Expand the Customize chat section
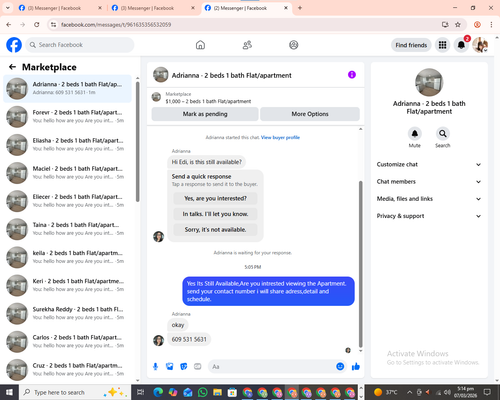The width and height of the screenshot is (500, 400). pyautogui.click(x=429, y=164)
